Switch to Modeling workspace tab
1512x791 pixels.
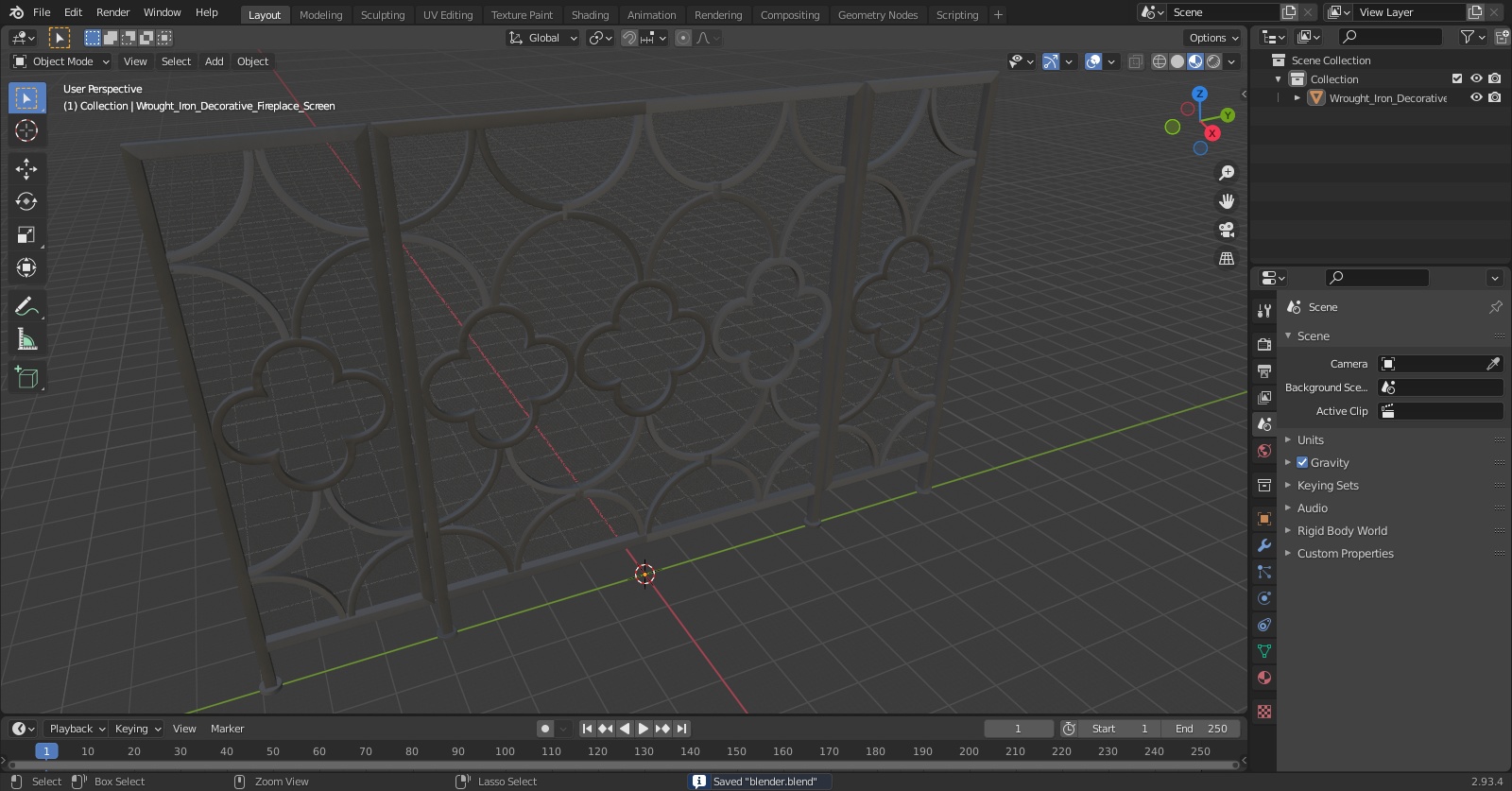(x=320, y=15)
